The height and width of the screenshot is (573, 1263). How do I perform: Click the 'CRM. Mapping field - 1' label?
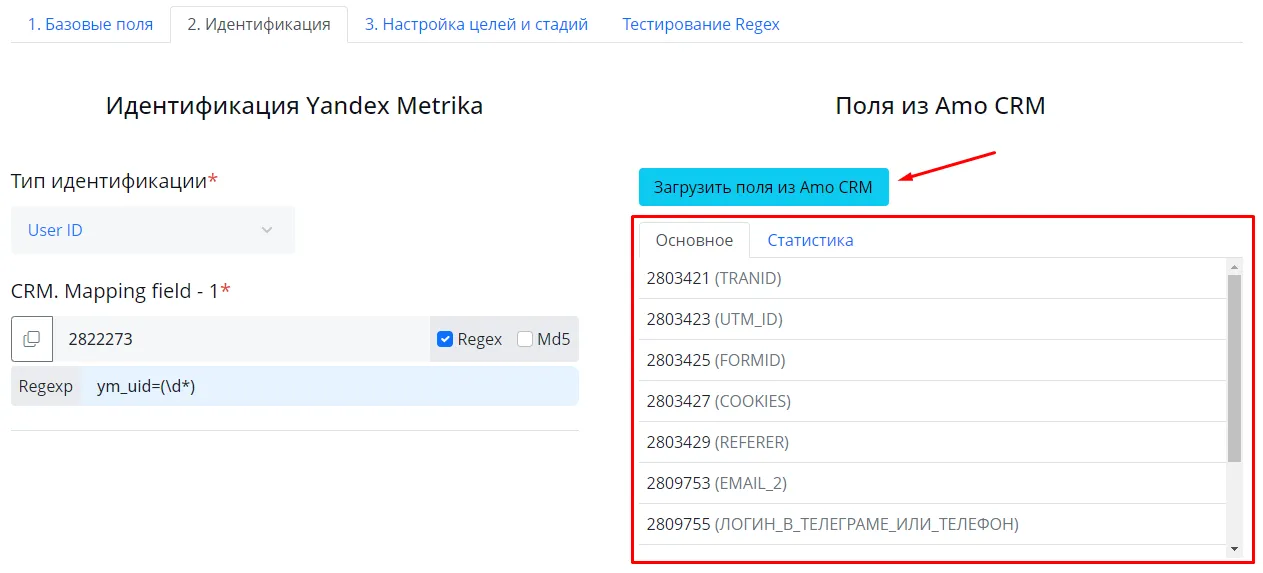121,291
